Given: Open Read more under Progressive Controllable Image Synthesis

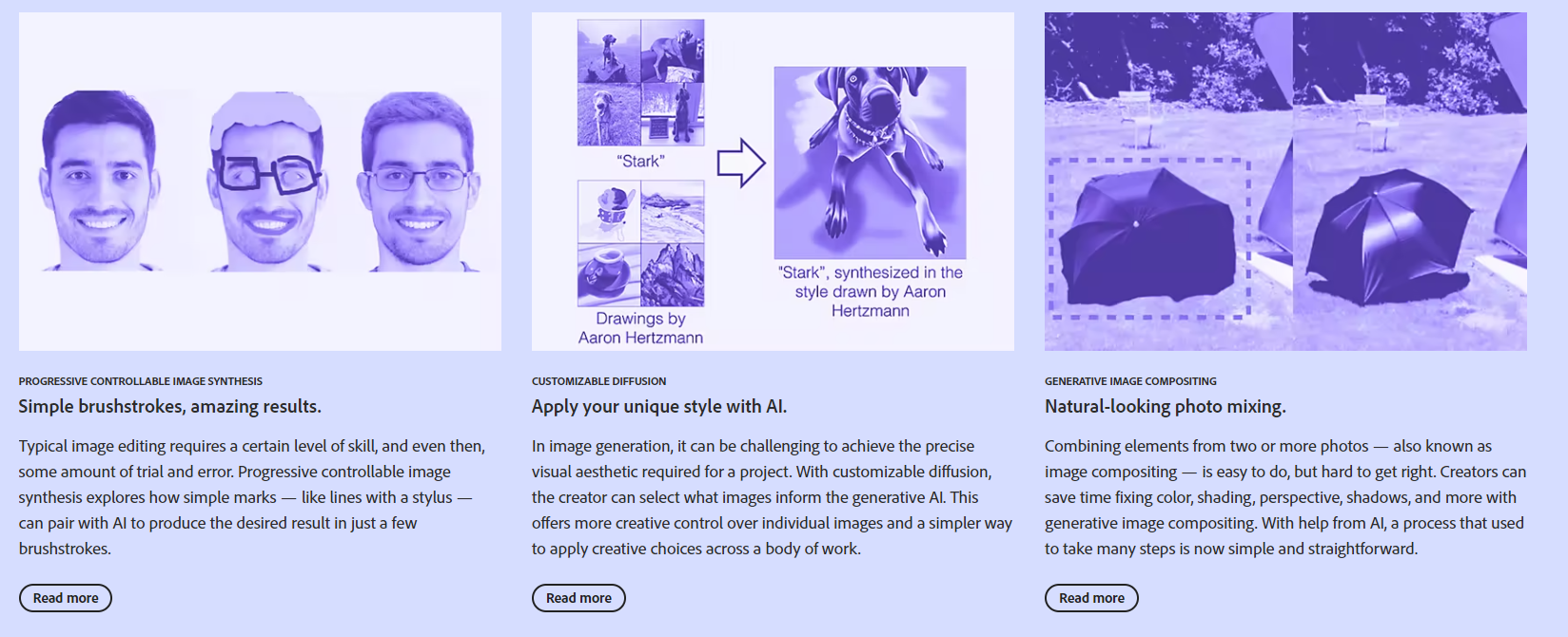Looking at the screenshot, I should [66, 598].
